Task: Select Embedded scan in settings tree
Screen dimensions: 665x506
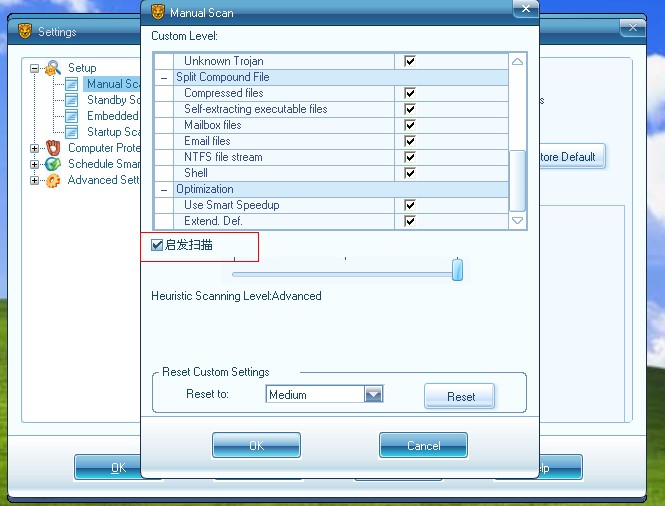Action: (x=113, y=116)
